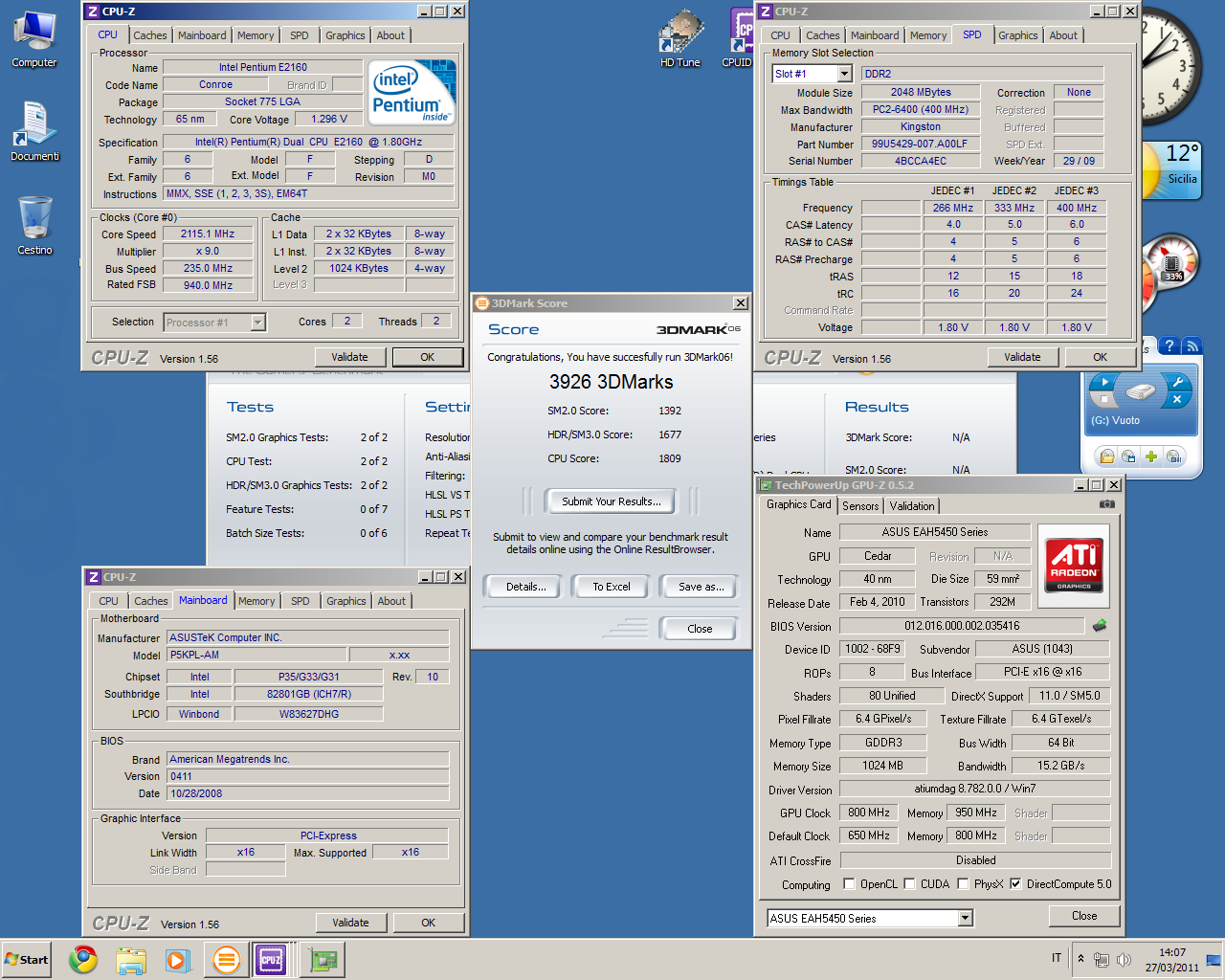This screenshot has height=980, width=1225.
Task: Open Graphics tab in the SPD CPU-Z window
Action: [1018, 35]
